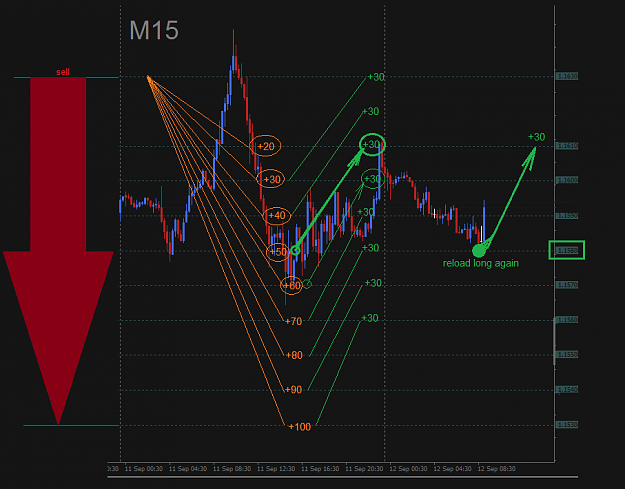The height and width of the screenshot is (489, 625).
Task: Click the horizontal scrollbar under the time axis
Action: 343,477
